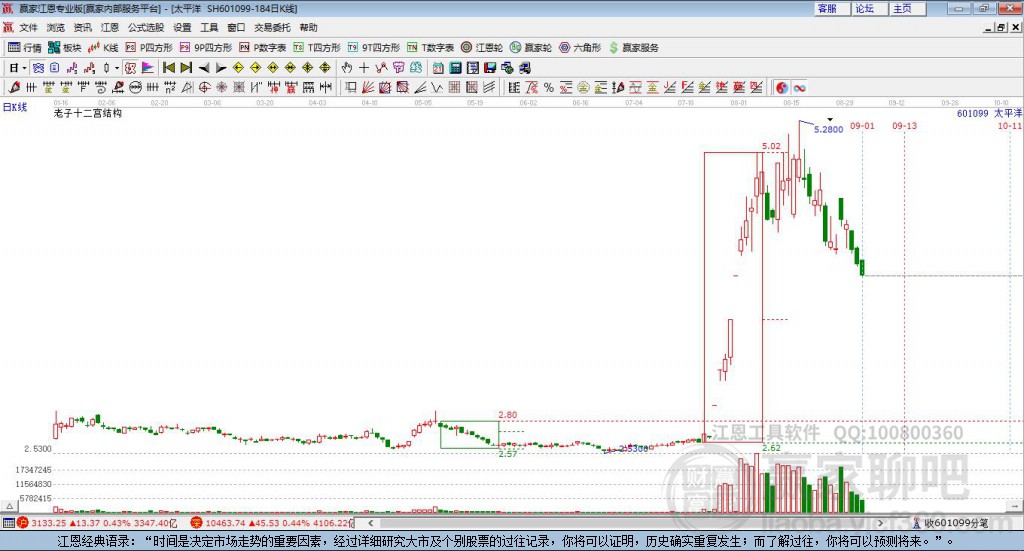Open the 资讯 menu
Viewport: 1024px width, 551px height.
pos(82,27)
